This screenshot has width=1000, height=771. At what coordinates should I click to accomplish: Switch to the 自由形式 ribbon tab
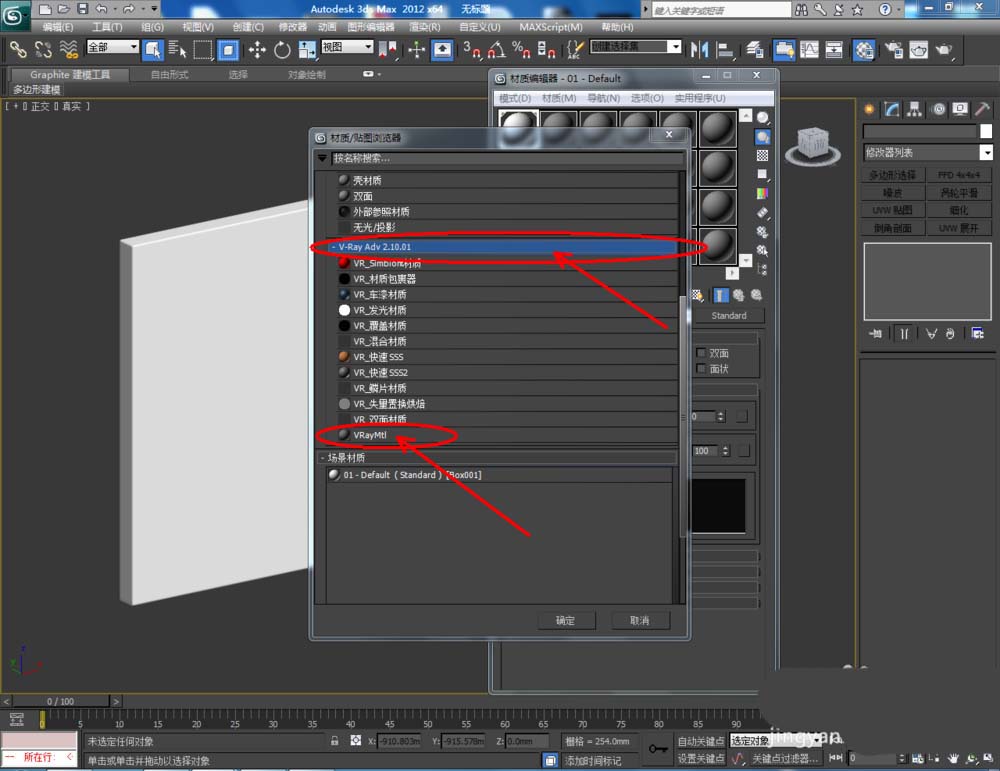click(169, 75)
